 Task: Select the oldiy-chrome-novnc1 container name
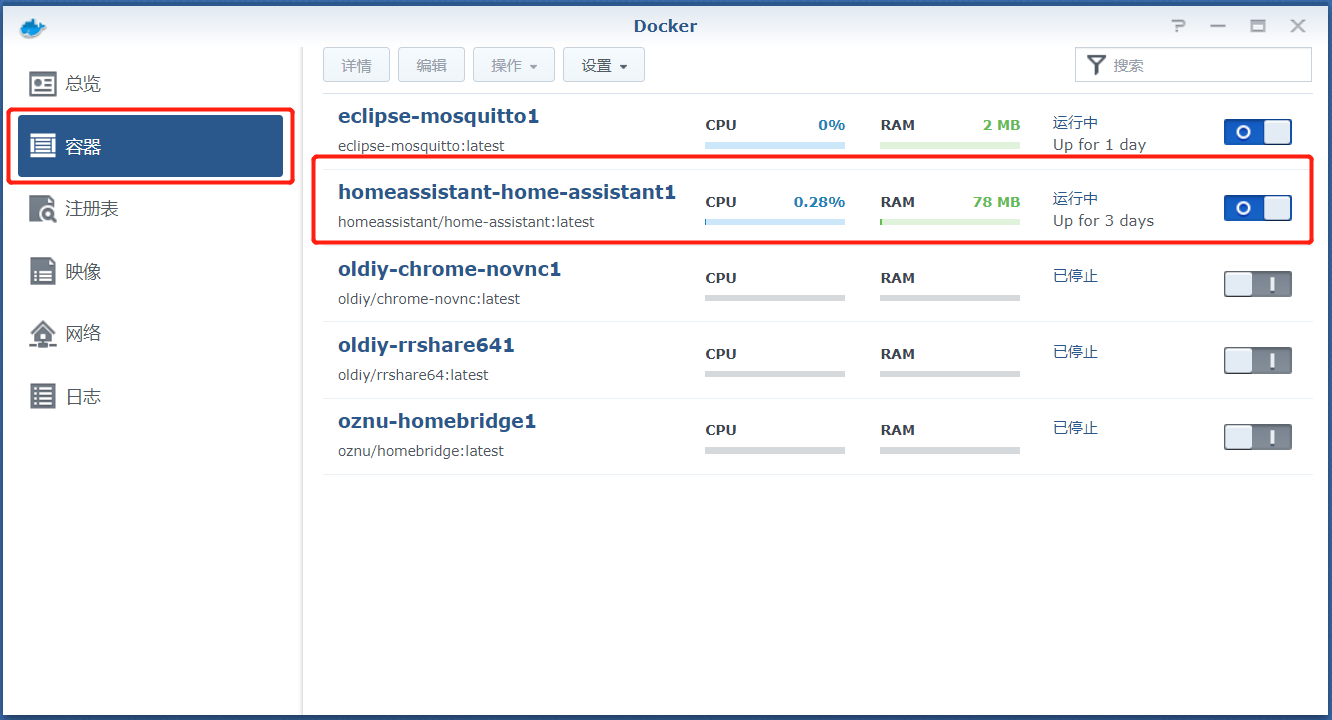[x=450, y=269]
